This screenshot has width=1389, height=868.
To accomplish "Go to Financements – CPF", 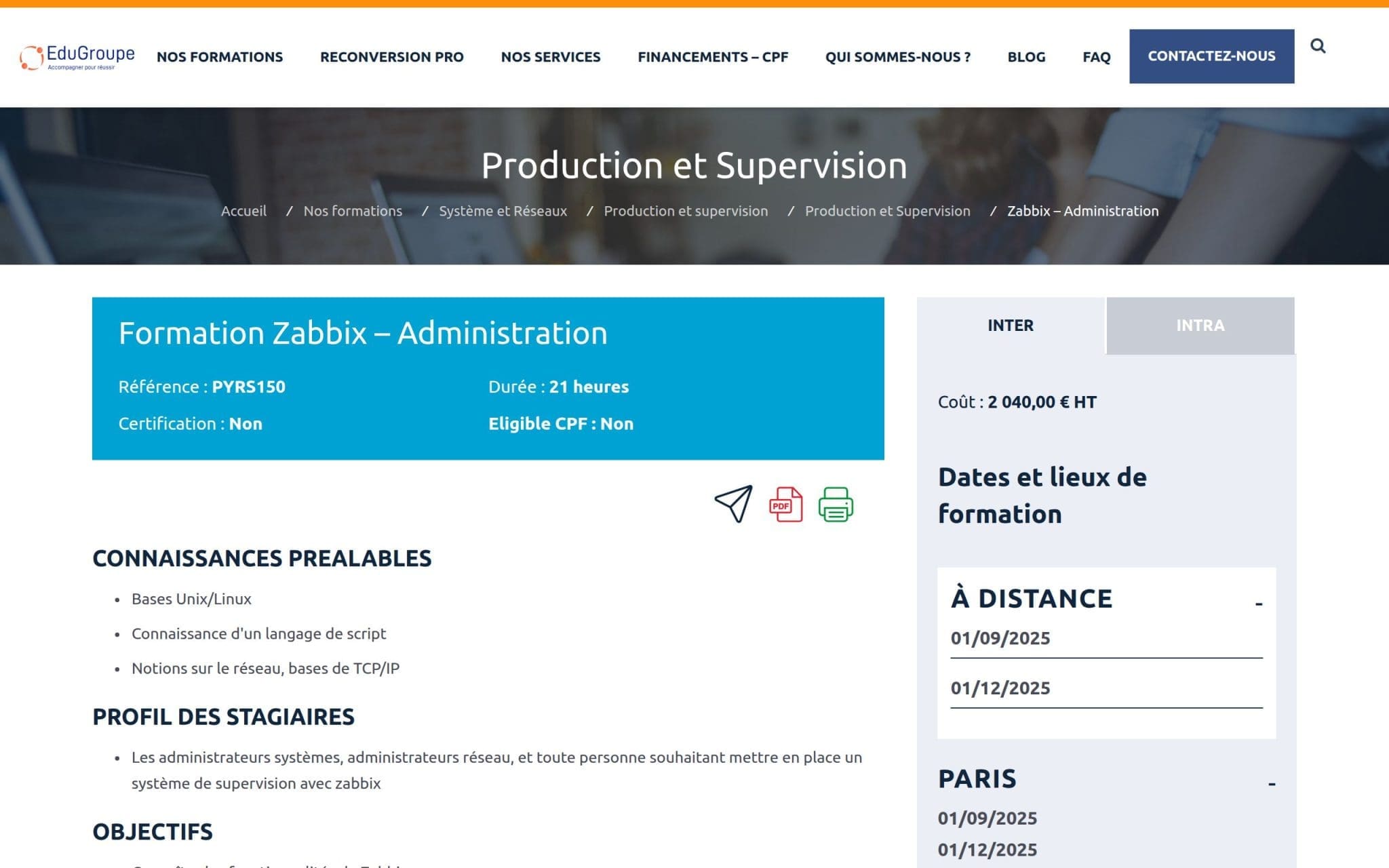I will [713, 57].
